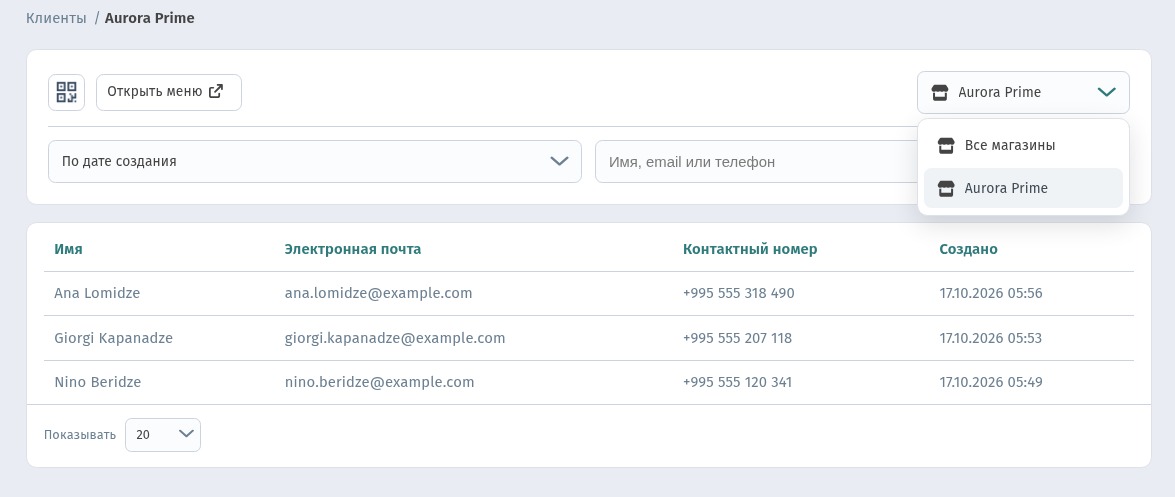Click email giorgi.kapanadze@example.com
Screen dimensions: 1175x497
[395, 338]
